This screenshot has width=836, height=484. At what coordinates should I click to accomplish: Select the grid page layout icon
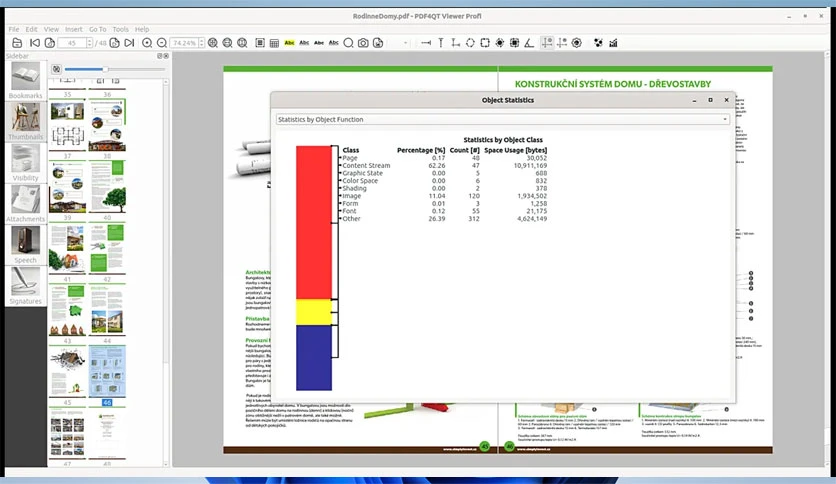[x=274, y=43]
